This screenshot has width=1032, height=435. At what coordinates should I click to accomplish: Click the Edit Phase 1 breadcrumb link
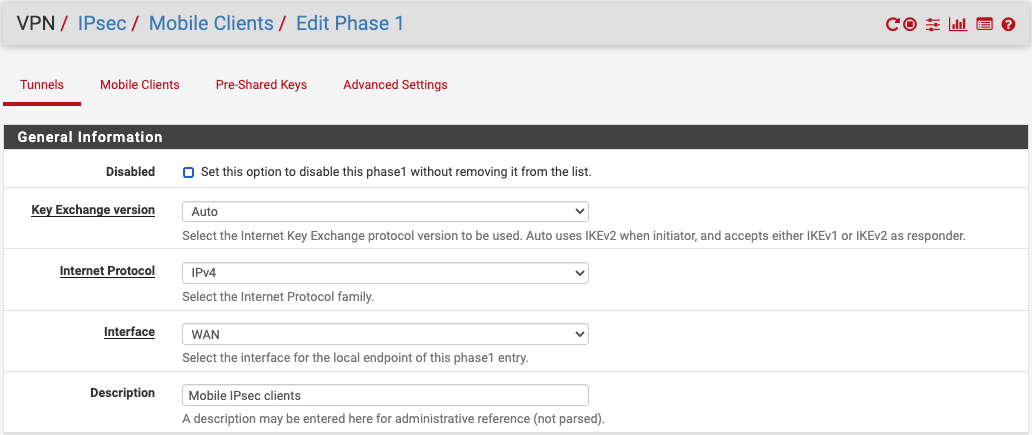click(x=350, y=23)
